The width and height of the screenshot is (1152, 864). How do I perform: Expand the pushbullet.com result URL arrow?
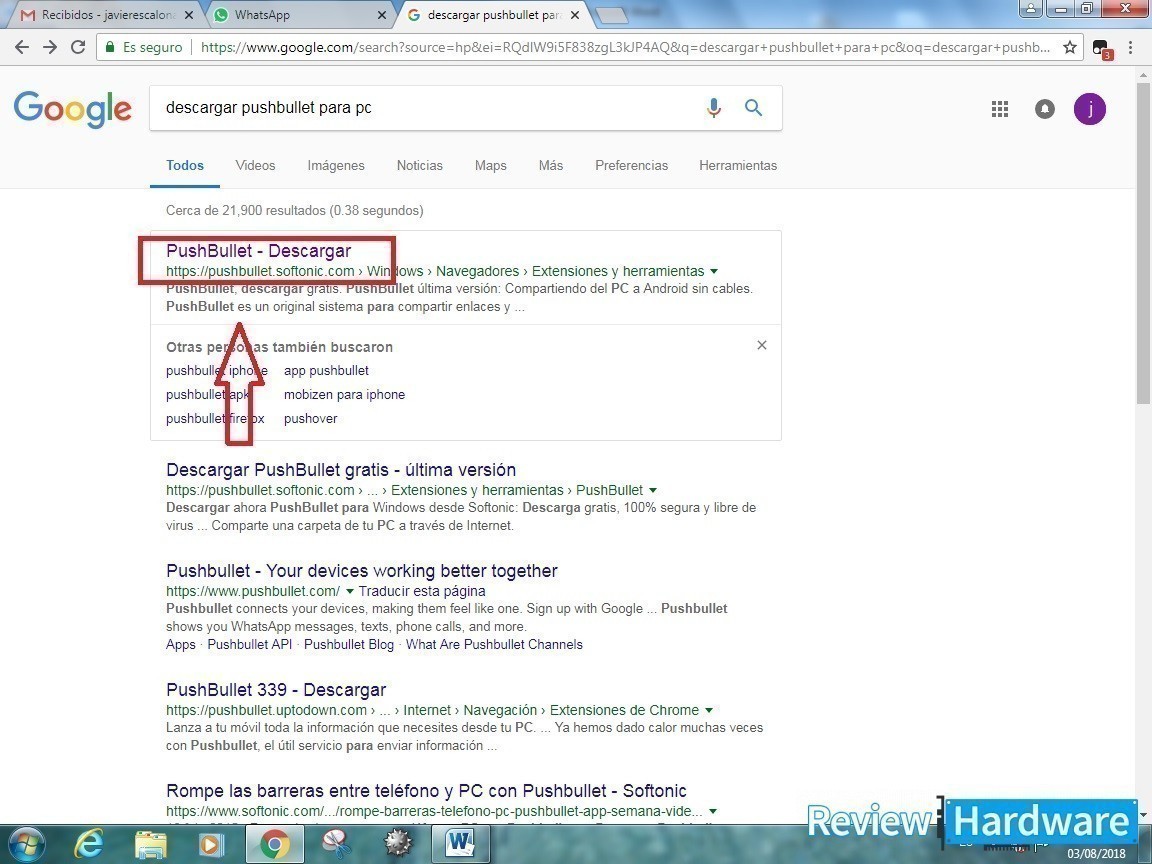tap(350, 591)
